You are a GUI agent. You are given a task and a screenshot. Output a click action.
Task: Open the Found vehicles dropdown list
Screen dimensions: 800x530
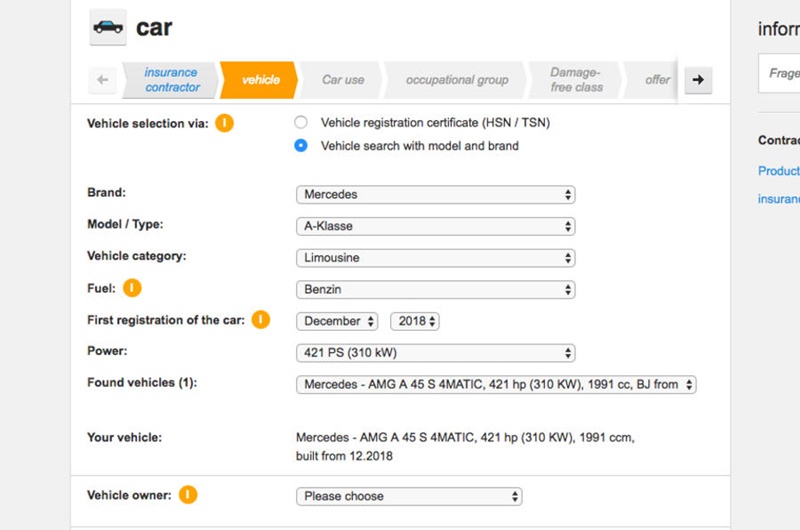pyautogui.click(x=496, y=385)
